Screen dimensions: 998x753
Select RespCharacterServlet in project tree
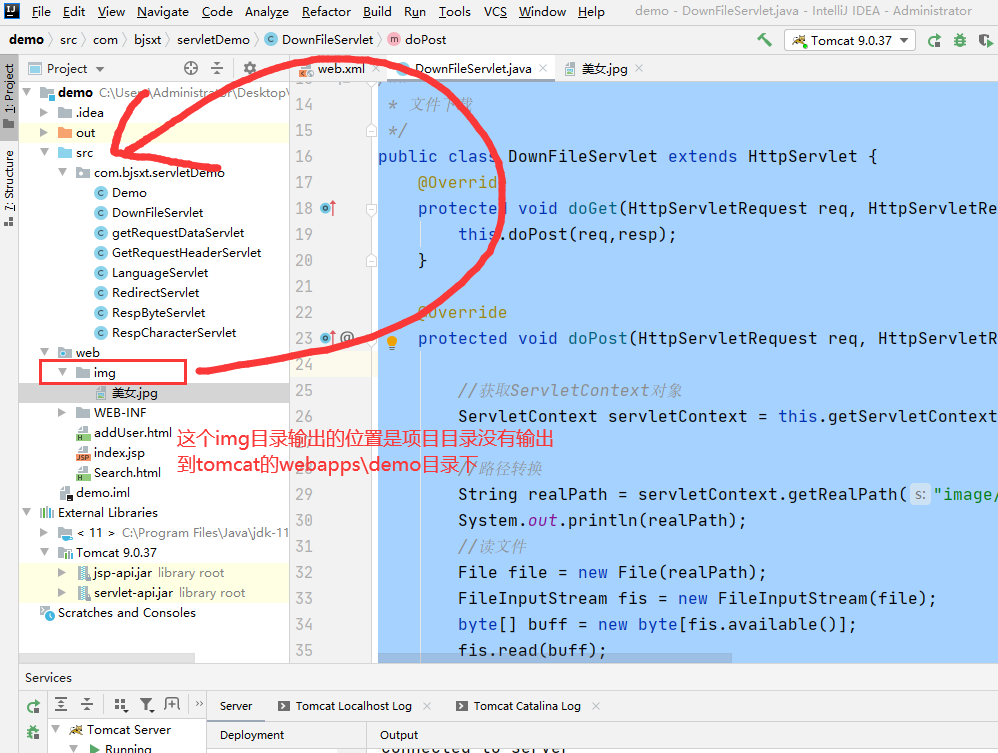coord(174,332)
